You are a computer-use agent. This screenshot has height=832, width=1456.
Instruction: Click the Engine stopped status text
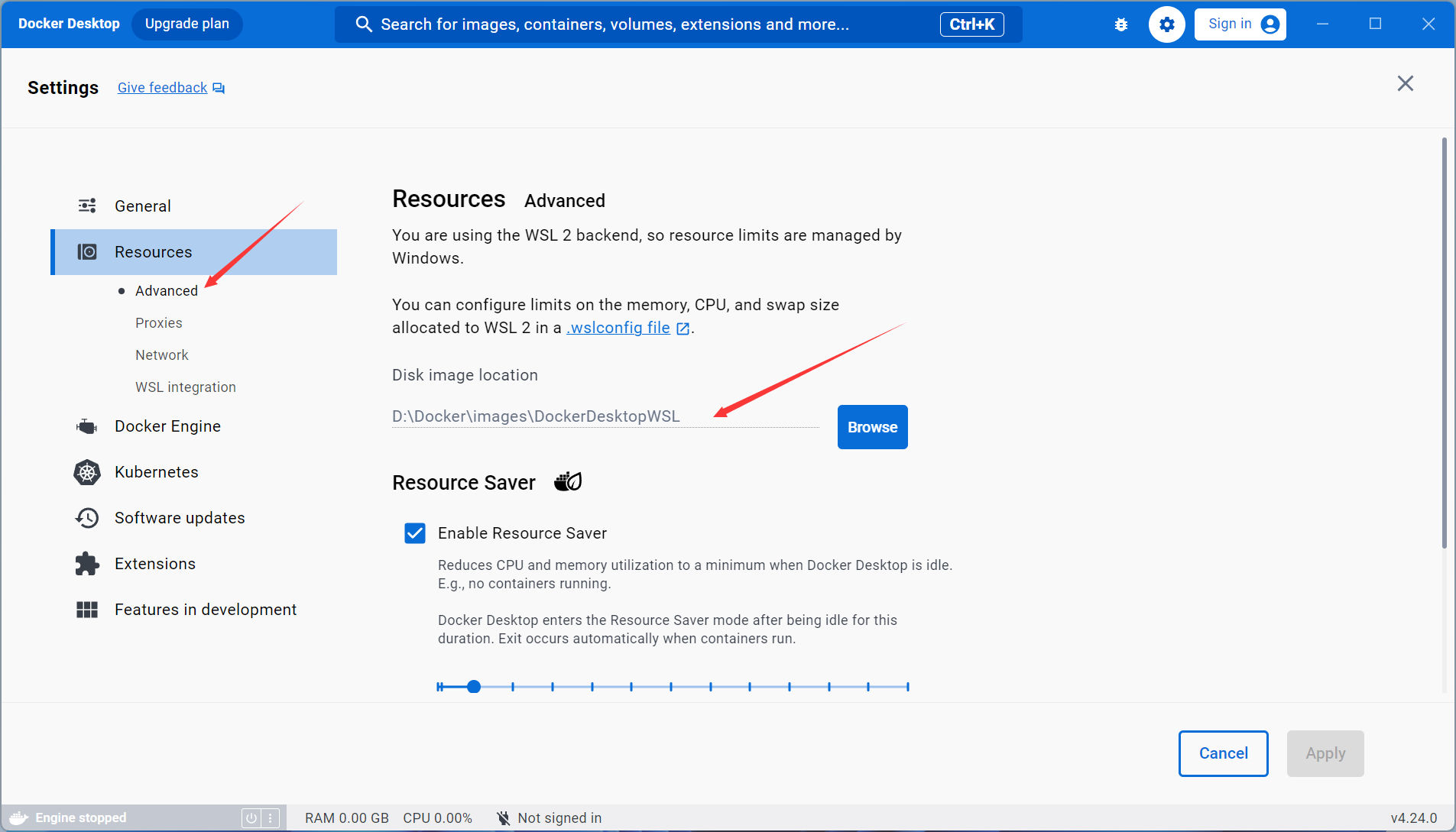tap(80, 817)
